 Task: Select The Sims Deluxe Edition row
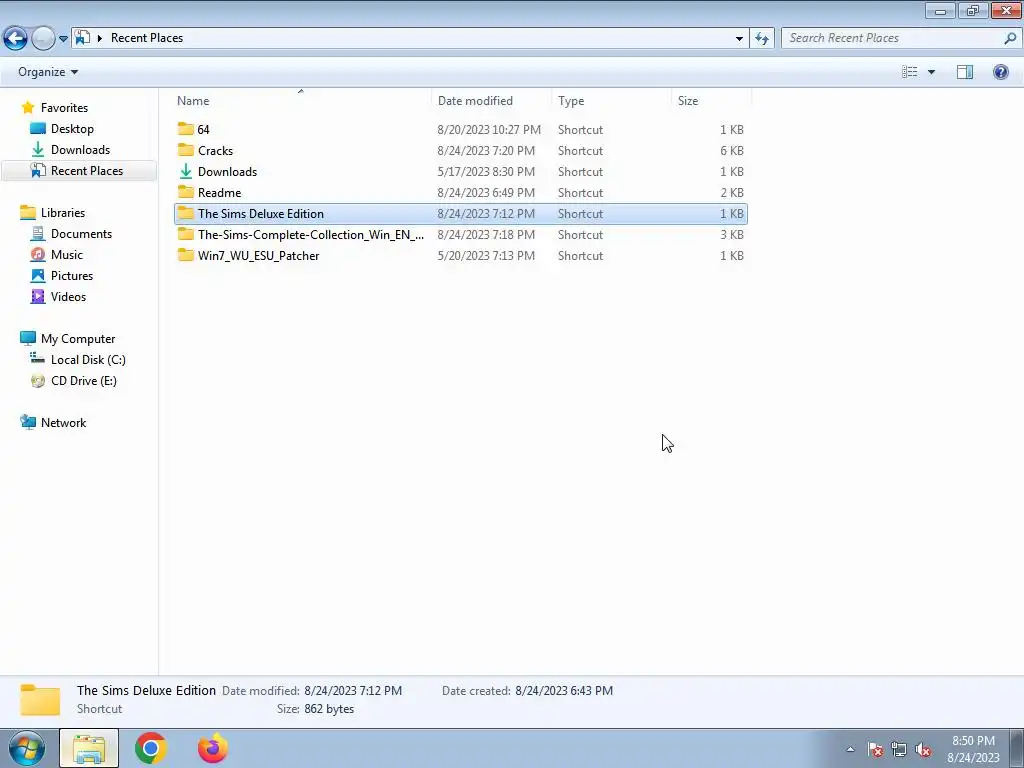(x=460, y=214)
